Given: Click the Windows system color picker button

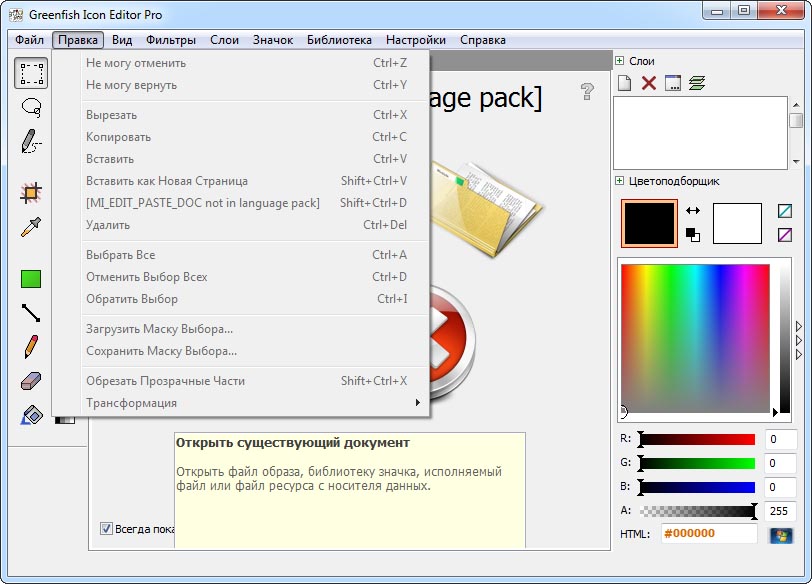Looking at the screenshot, I should coord(780,535).
